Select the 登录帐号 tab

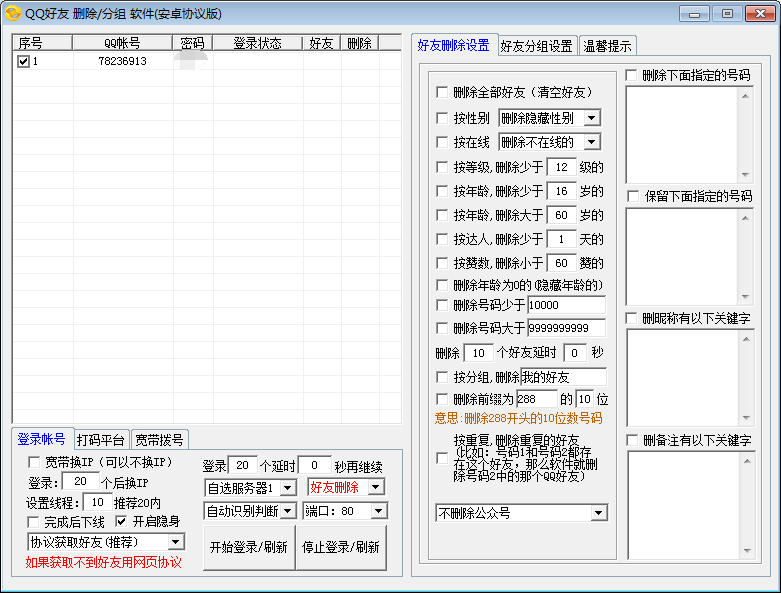tap(42, 439)
